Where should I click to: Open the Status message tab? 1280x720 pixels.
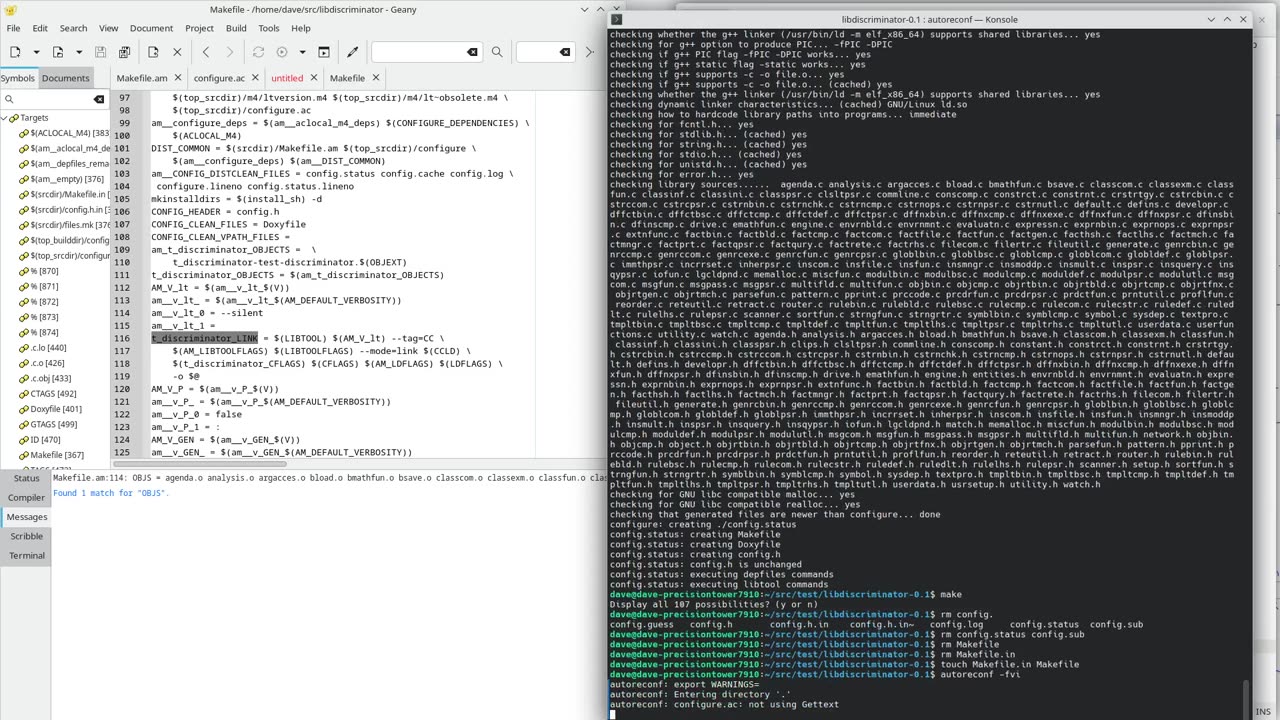click(x=26, y=478)
